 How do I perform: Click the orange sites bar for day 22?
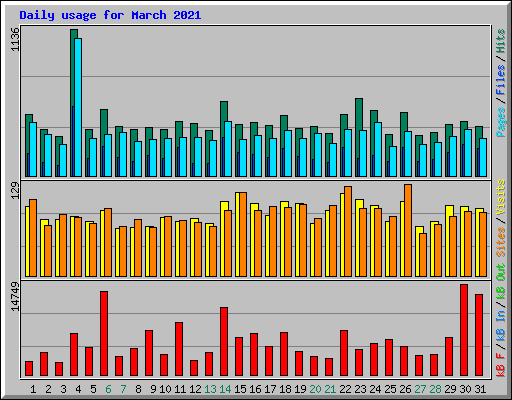[x=348, y=231]
